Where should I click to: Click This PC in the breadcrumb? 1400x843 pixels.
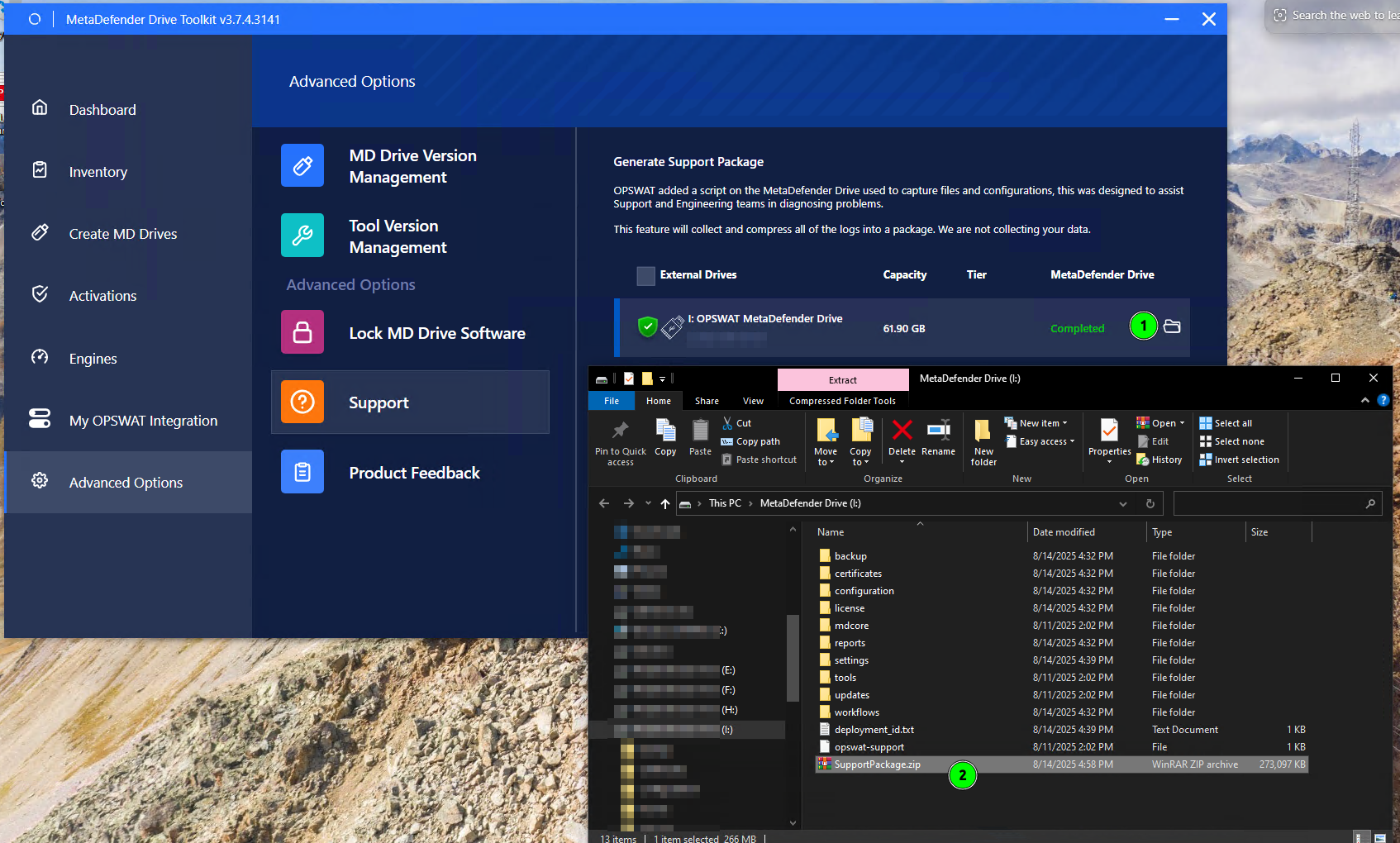coord(725,503)
